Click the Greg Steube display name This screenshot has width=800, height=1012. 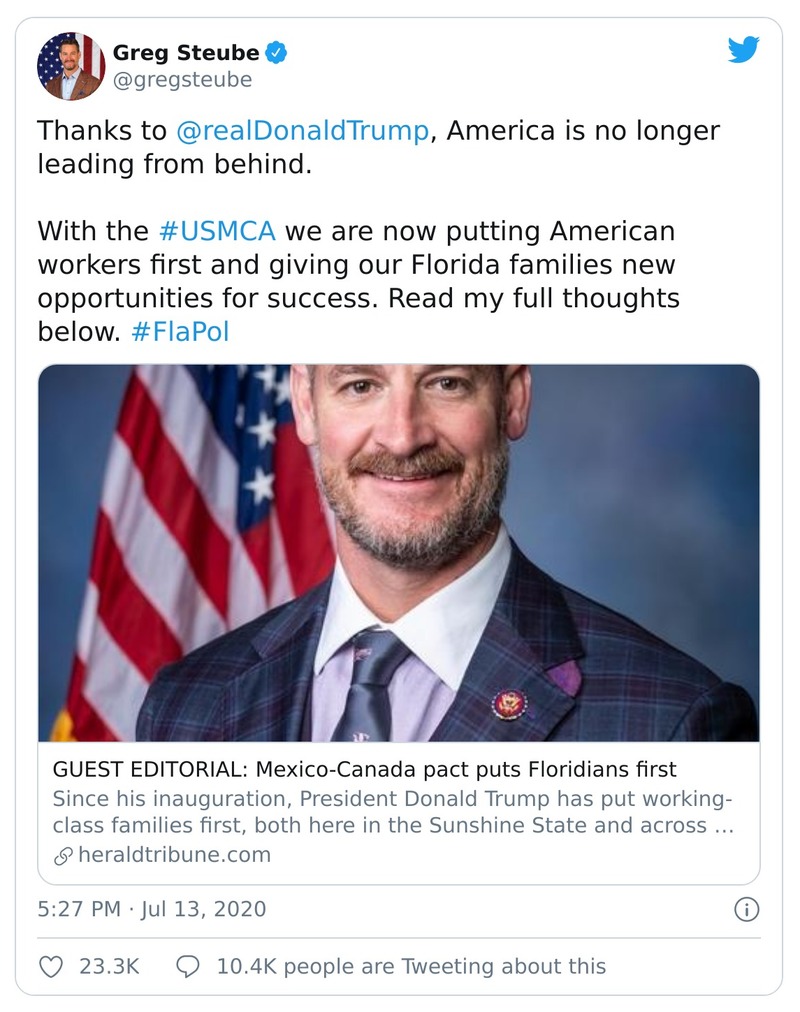(185, 52)
